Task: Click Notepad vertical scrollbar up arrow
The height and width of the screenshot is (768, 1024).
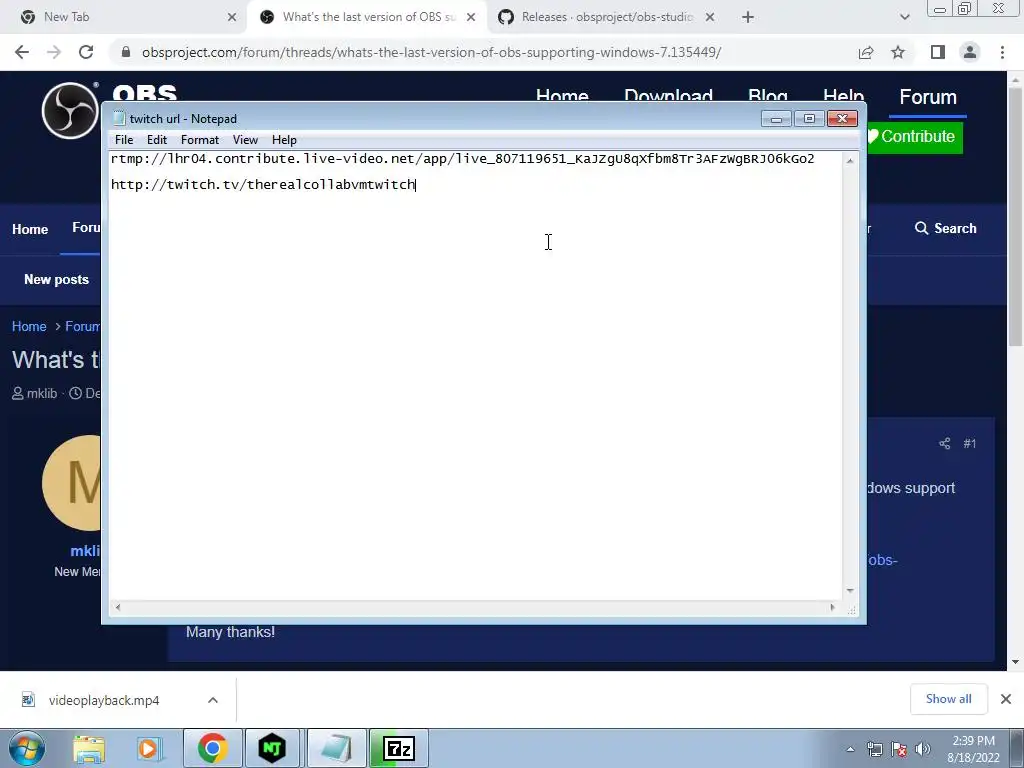Action: [850, 160]
